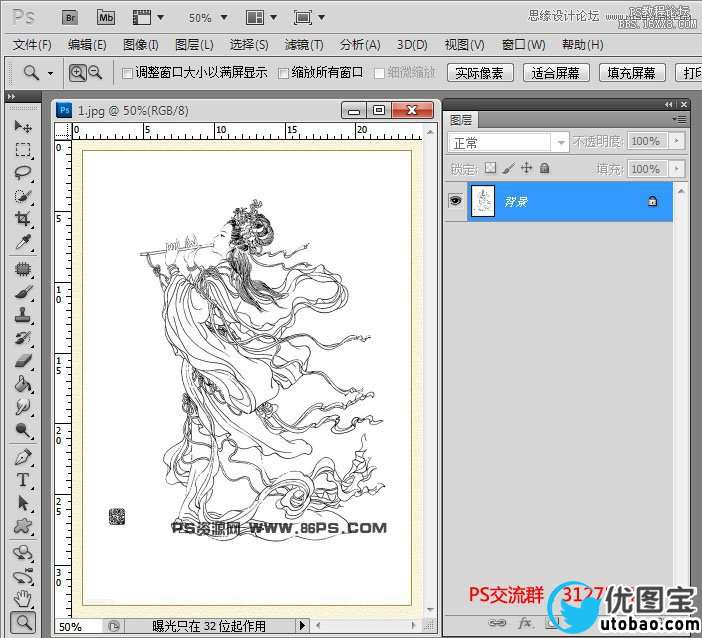Screen dimensions: 702x638
Task: Open the Zoom tool preset picker arrow
Action: point(51,73)
